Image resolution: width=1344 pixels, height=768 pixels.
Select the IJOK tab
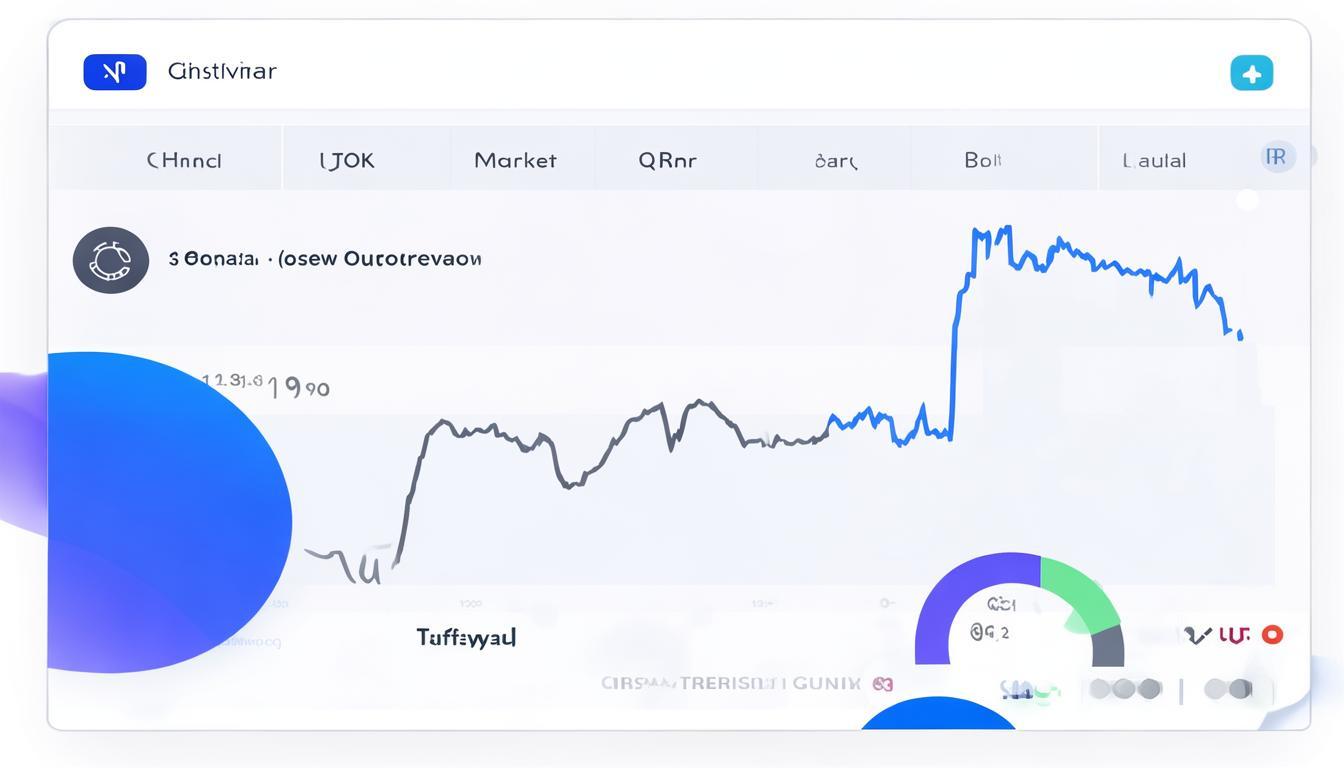[347, 160]
